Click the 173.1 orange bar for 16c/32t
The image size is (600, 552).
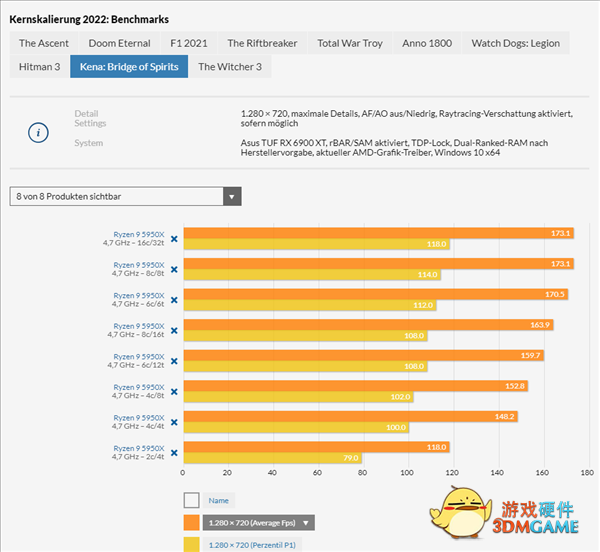(x=378, y=233)
